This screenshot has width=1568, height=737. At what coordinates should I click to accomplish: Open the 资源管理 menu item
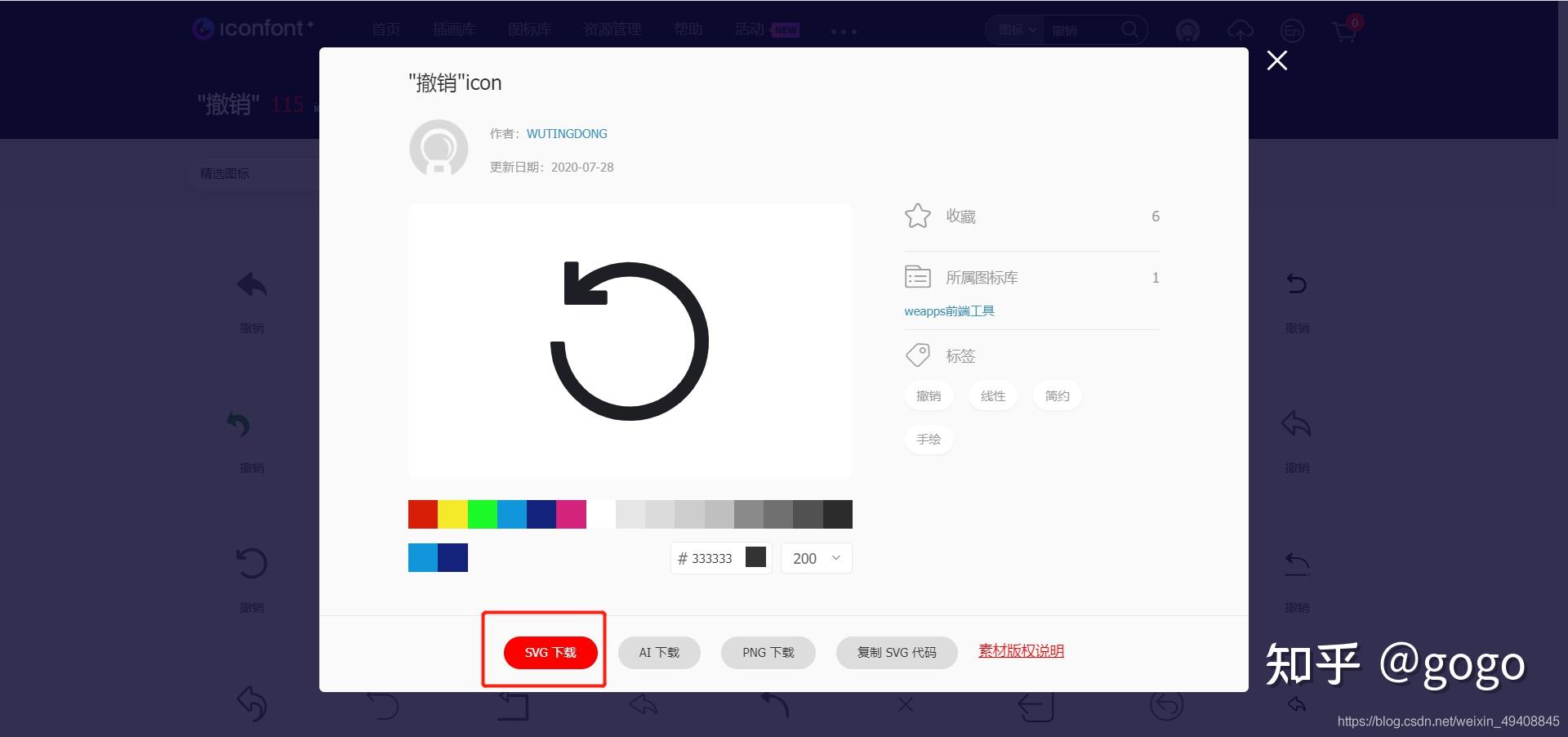tap(612, 29)
